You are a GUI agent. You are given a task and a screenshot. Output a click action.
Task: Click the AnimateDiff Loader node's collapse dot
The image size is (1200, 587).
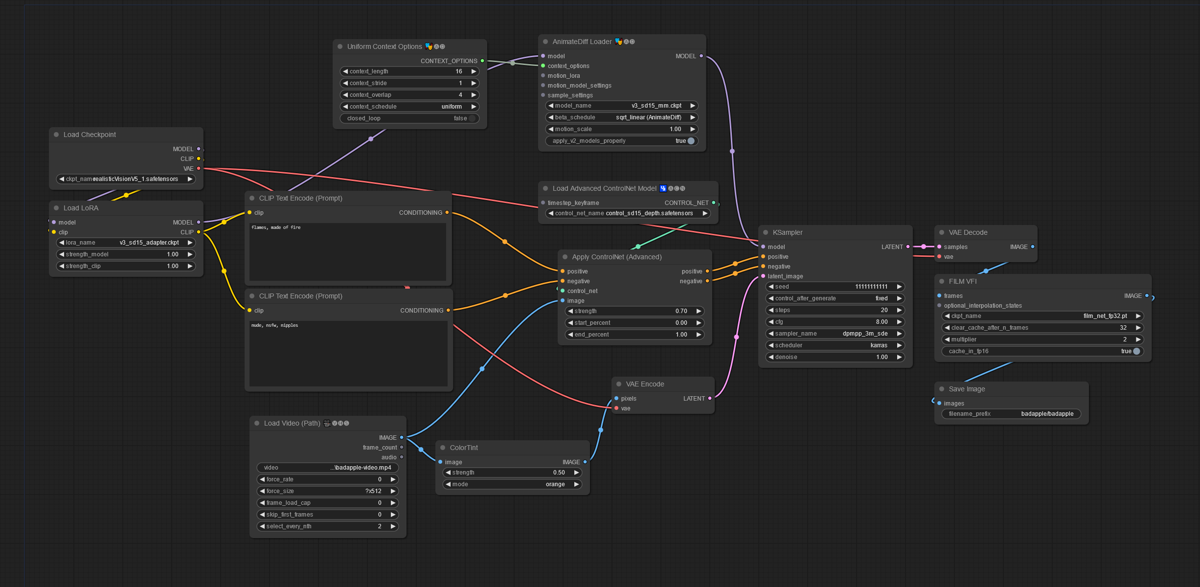click(x=545, y=42)
